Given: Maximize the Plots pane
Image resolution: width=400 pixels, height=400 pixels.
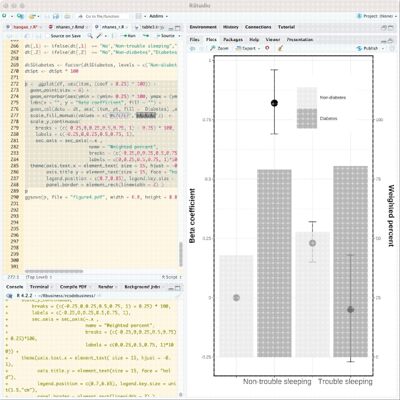Looking at the screenshot, I should [x=391, y=40].
